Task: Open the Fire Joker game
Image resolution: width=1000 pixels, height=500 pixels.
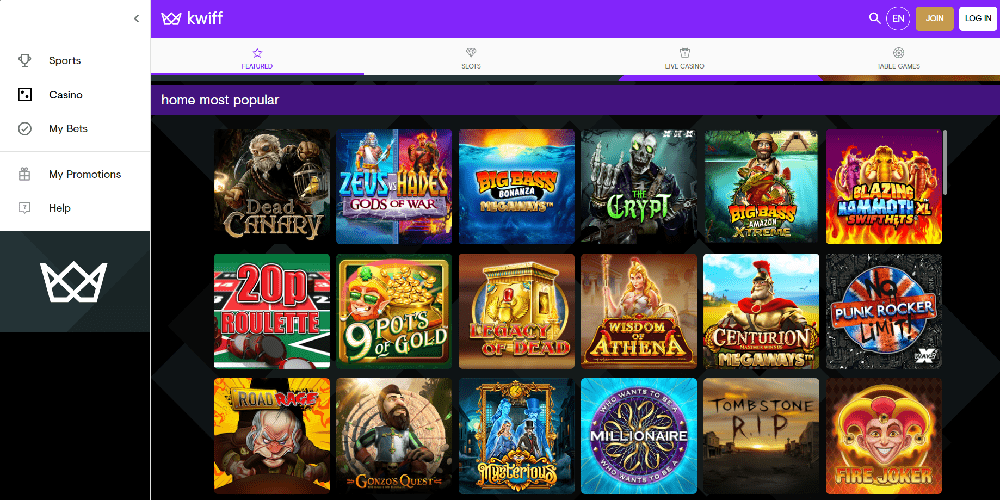Action: [x=884, y=436]
